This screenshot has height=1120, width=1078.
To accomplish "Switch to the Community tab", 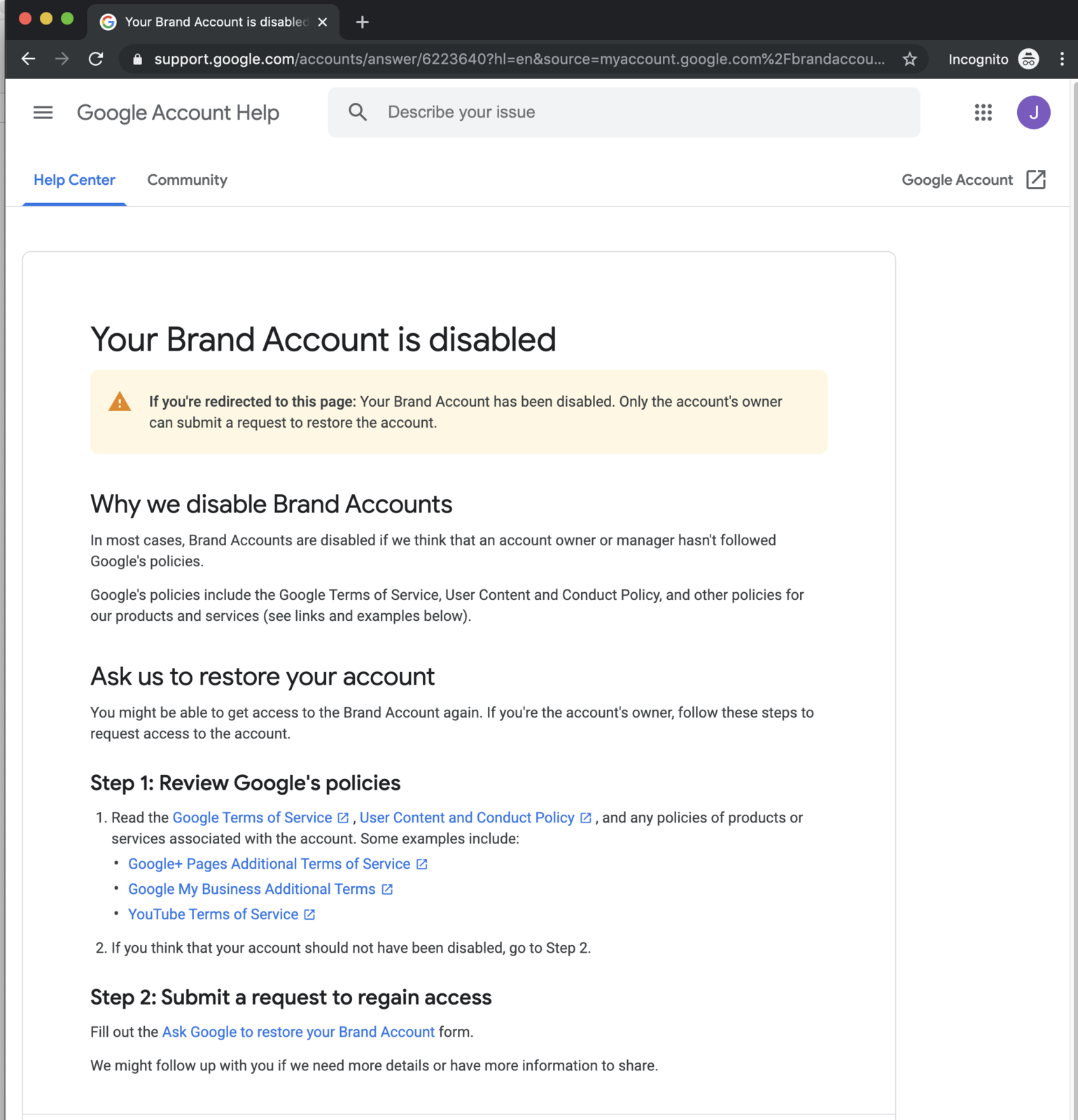I will [187, 180].
